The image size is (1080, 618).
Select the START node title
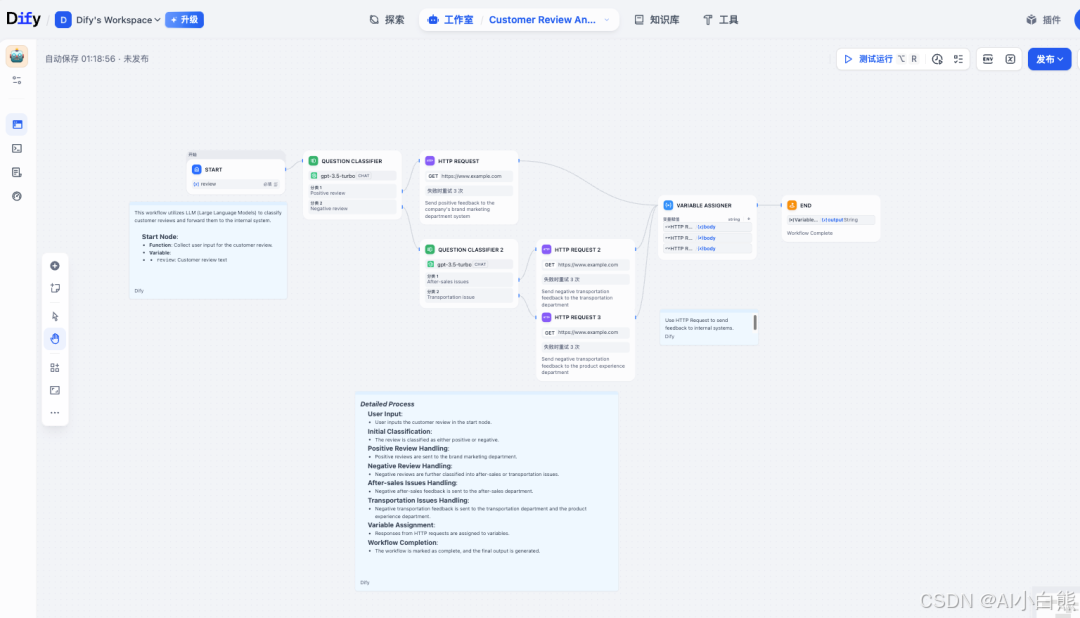point(214,169)
